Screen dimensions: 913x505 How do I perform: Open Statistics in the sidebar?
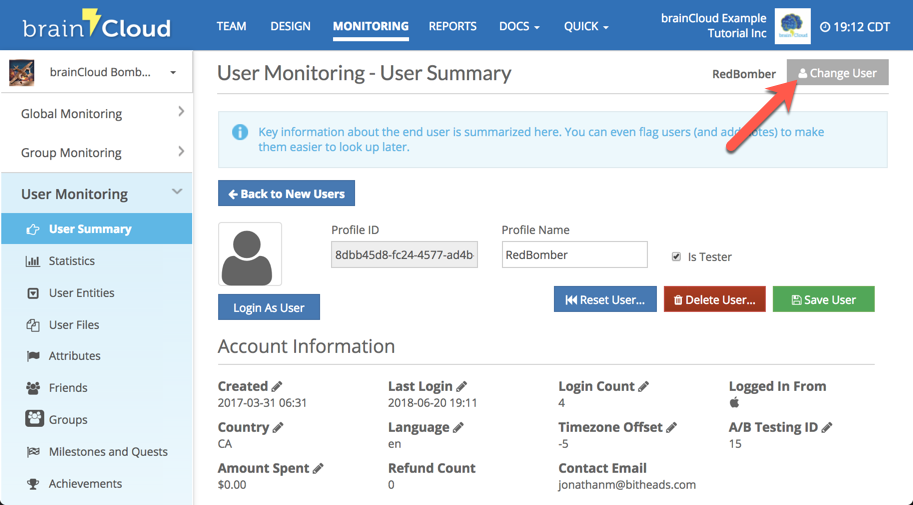point(72,261)
